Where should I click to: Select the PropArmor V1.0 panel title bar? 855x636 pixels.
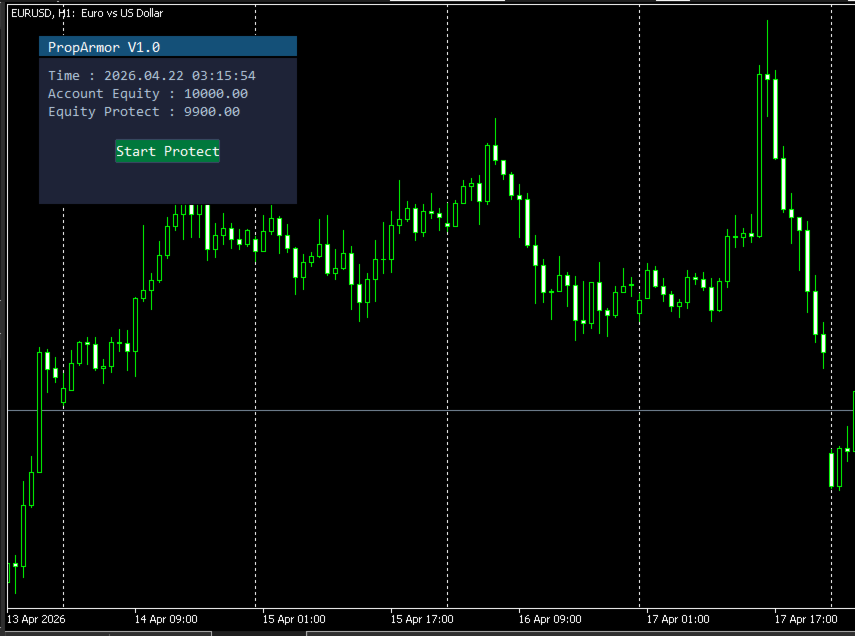tap(168, 46)
